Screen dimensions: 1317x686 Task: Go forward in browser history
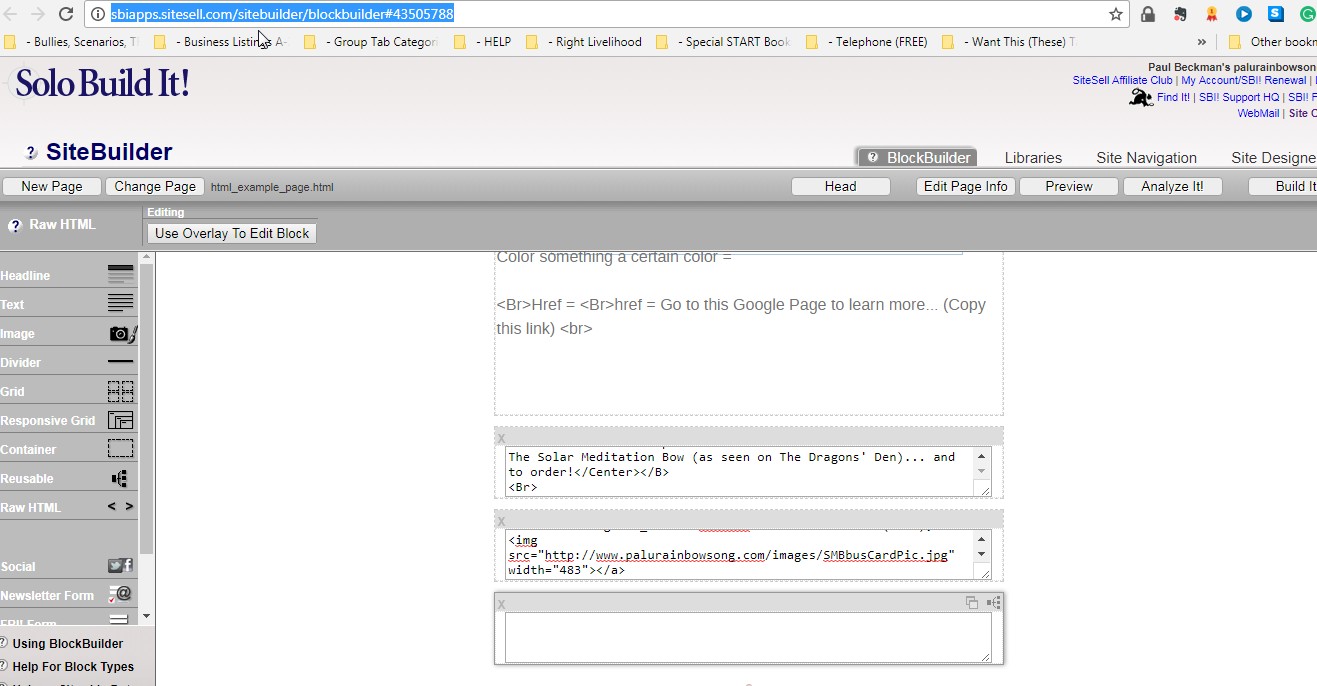[38, 14]
